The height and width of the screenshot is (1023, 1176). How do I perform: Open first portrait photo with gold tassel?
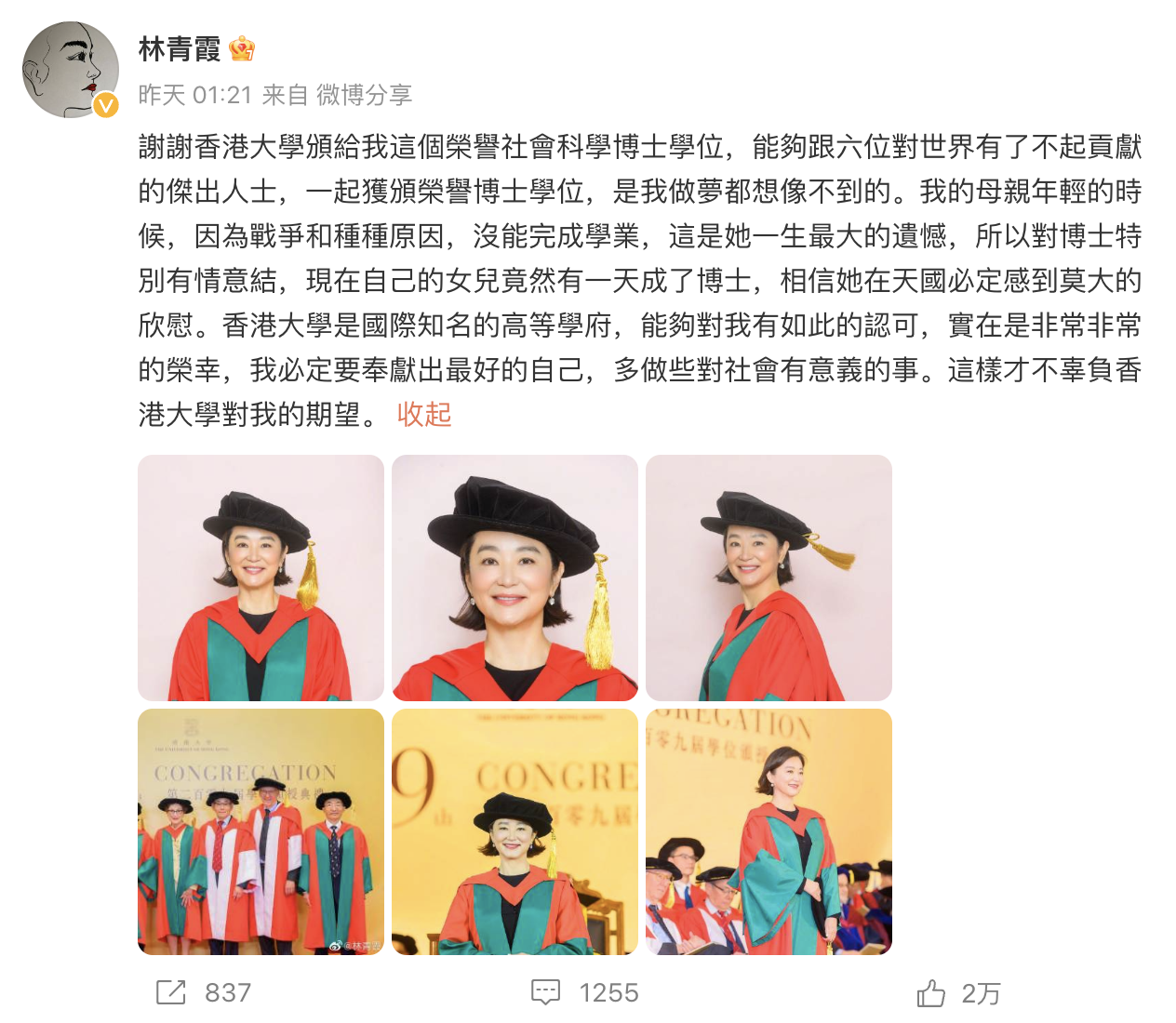[x=261, y=578]
